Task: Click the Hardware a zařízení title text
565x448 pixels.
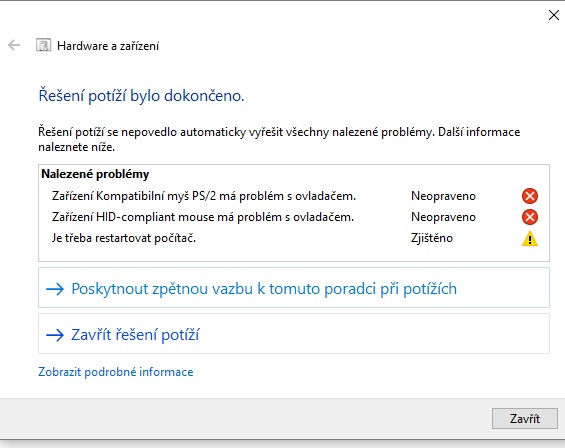Action: pos(108,46)
